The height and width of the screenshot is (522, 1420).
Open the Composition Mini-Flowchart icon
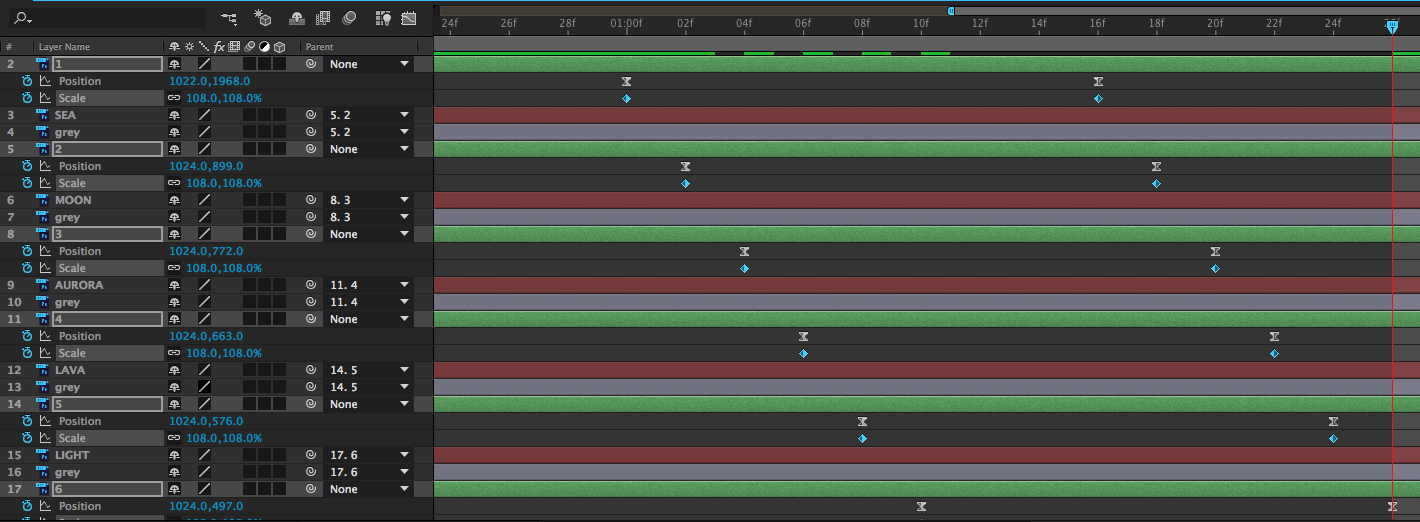230,18
